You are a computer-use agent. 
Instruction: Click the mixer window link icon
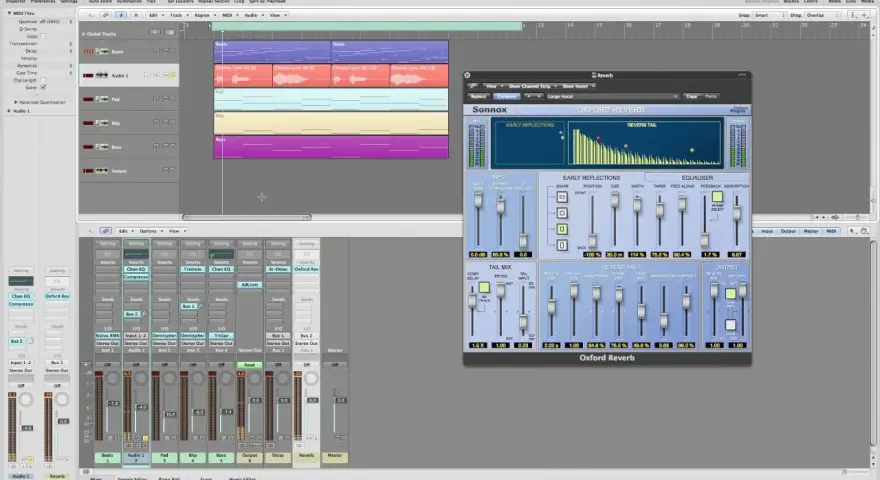coord(105,231)
